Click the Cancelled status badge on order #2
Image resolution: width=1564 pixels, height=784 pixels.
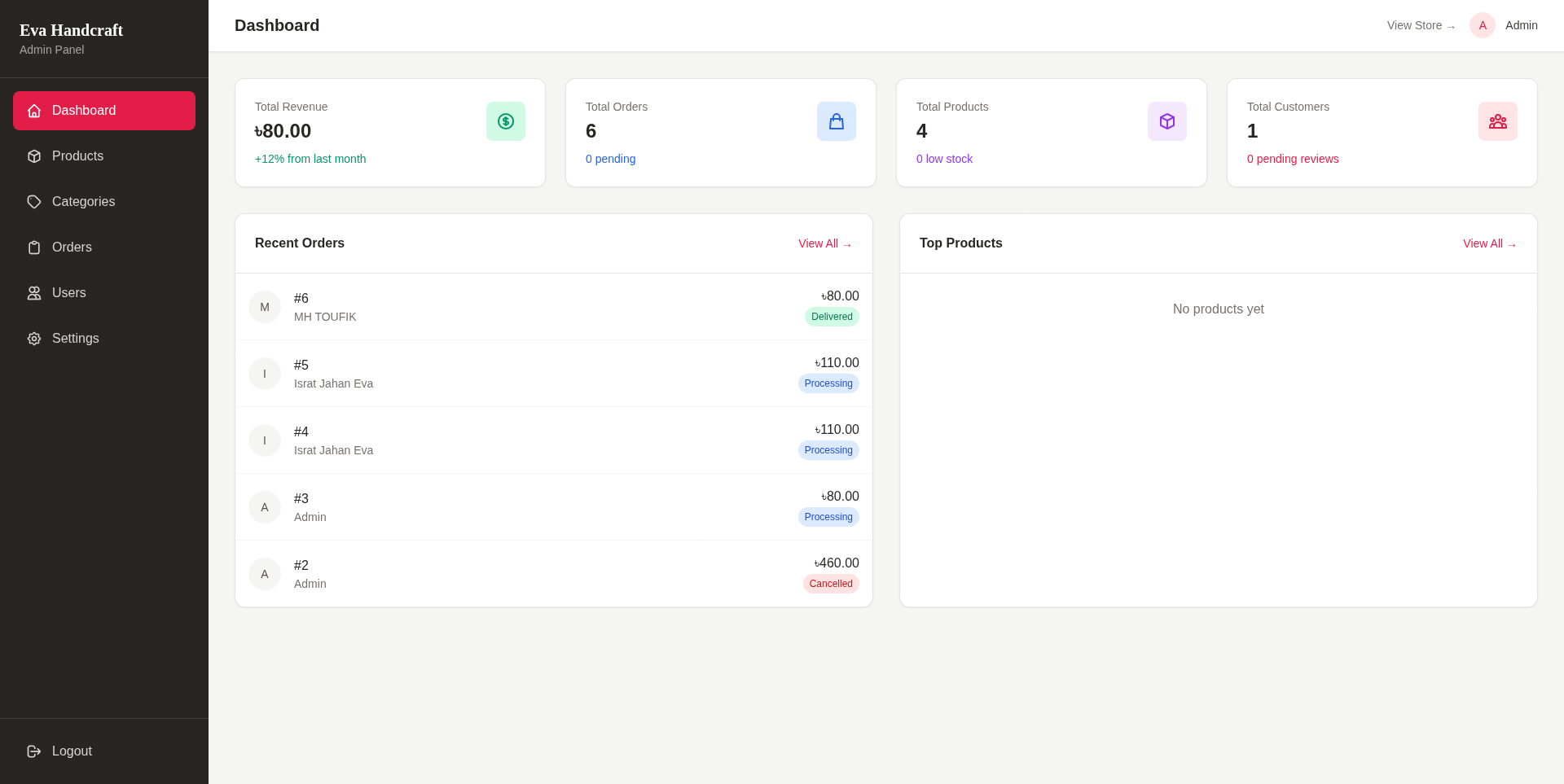830,584
